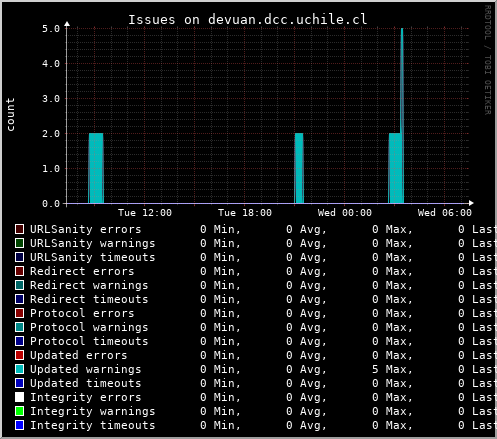Select the first cyan bar near Tue morning

pos(96,168)
